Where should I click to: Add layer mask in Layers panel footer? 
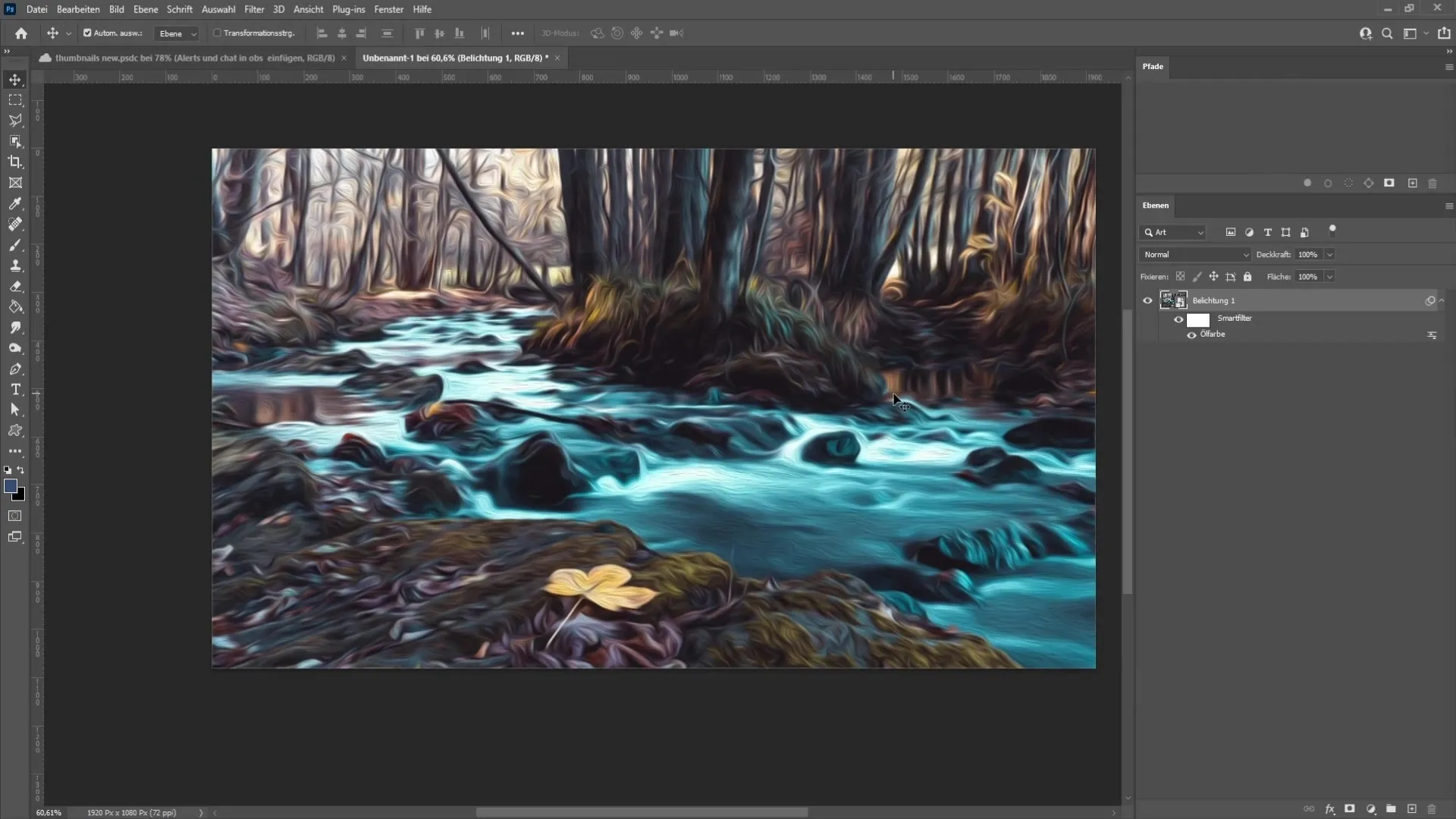pos(1350,809)
